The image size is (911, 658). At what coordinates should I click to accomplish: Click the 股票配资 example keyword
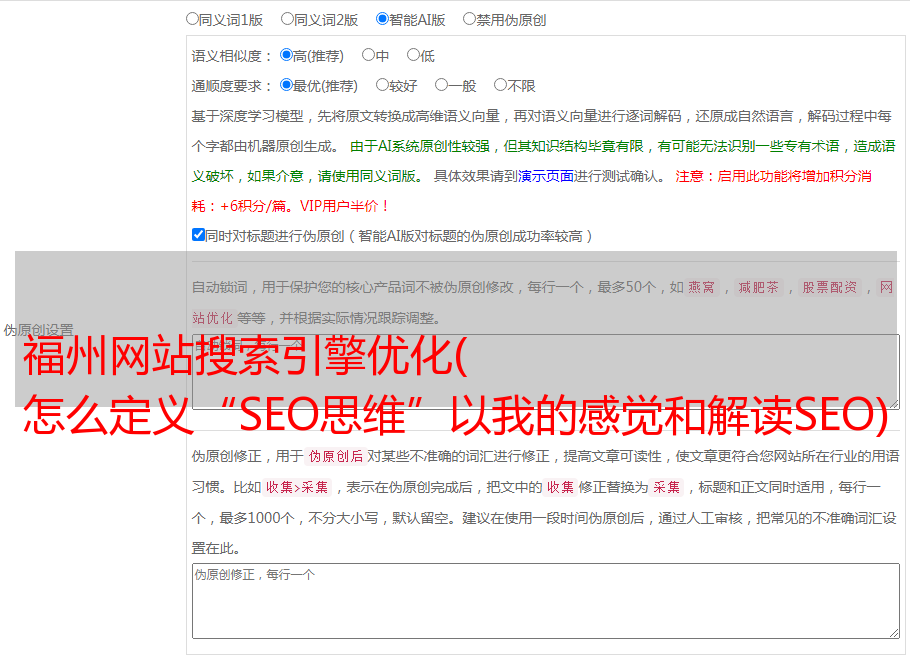click(830, 287)
